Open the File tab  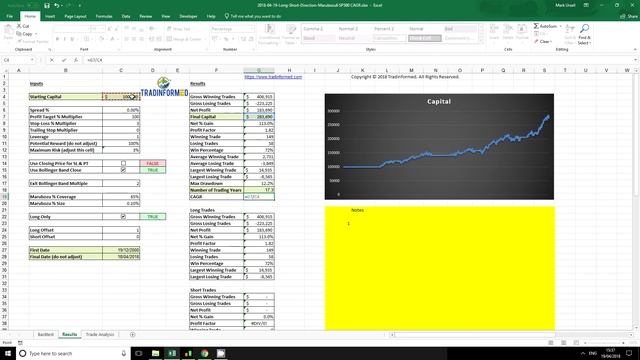[10, 16]
